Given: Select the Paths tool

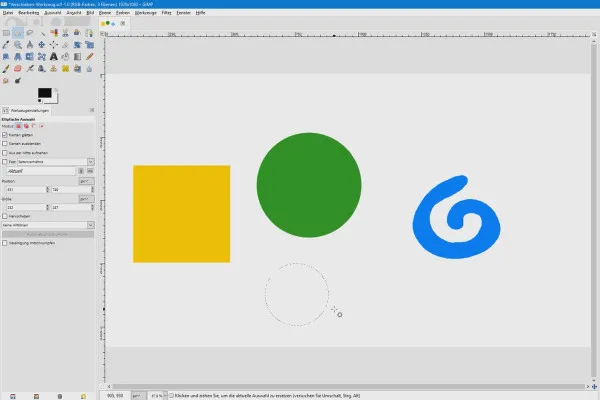Looking at the screenshot, I should (x=89, y=33).
